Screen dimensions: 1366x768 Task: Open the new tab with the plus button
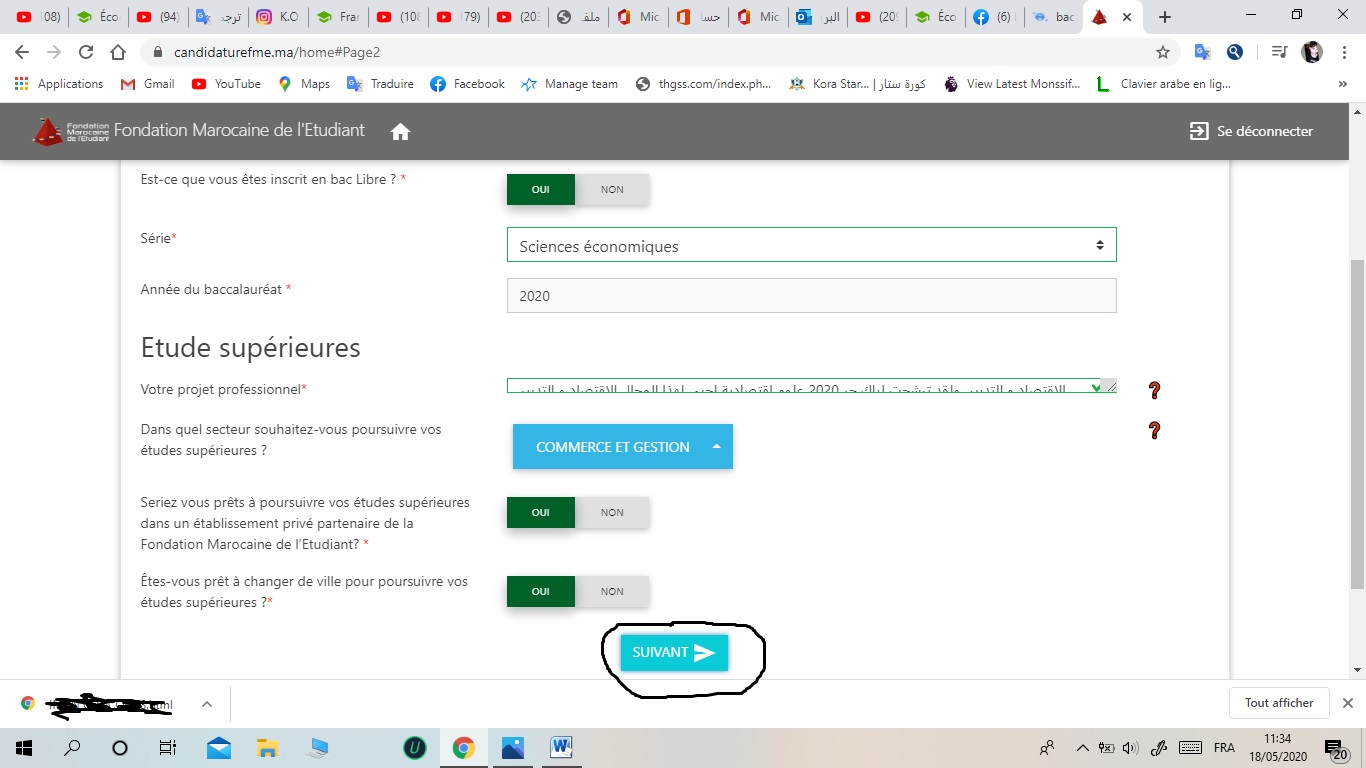pyautogui.click(x=1164, y=17)
